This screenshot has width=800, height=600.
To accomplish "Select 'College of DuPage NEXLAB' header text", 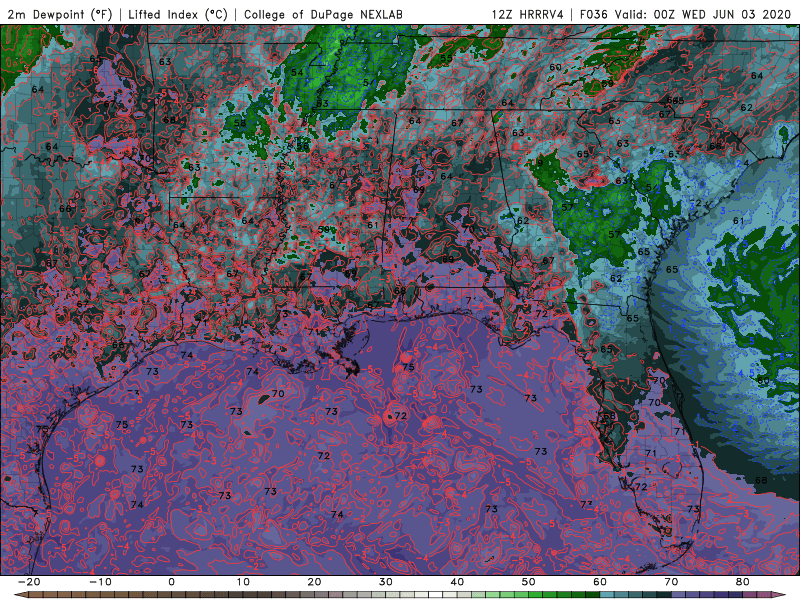I will coord(323,14).
